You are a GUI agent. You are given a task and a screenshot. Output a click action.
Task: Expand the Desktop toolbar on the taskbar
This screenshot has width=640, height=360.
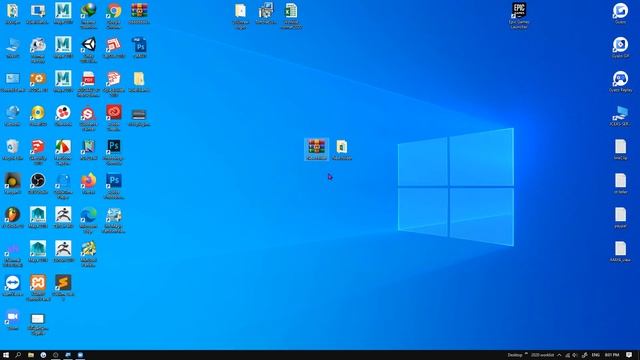[x=526, y=354]
